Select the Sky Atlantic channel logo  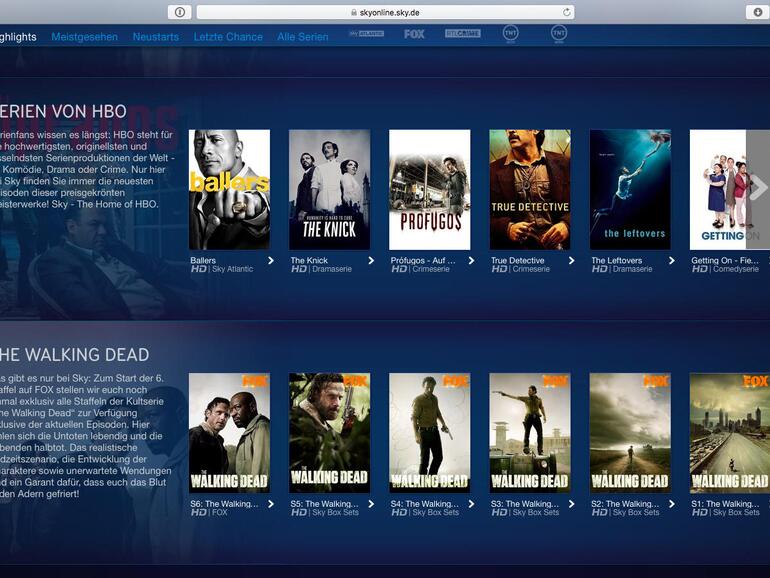tap(366, 33)
